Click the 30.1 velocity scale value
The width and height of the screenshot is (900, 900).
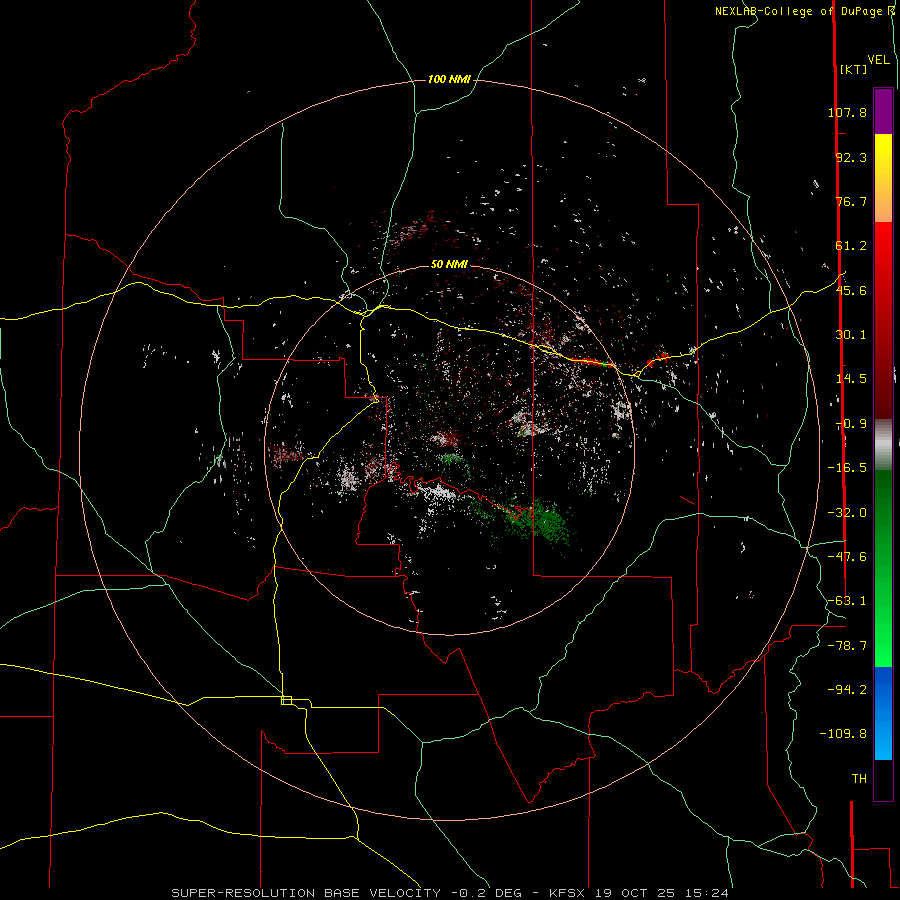pyautogui.click(x=851, y=335)
